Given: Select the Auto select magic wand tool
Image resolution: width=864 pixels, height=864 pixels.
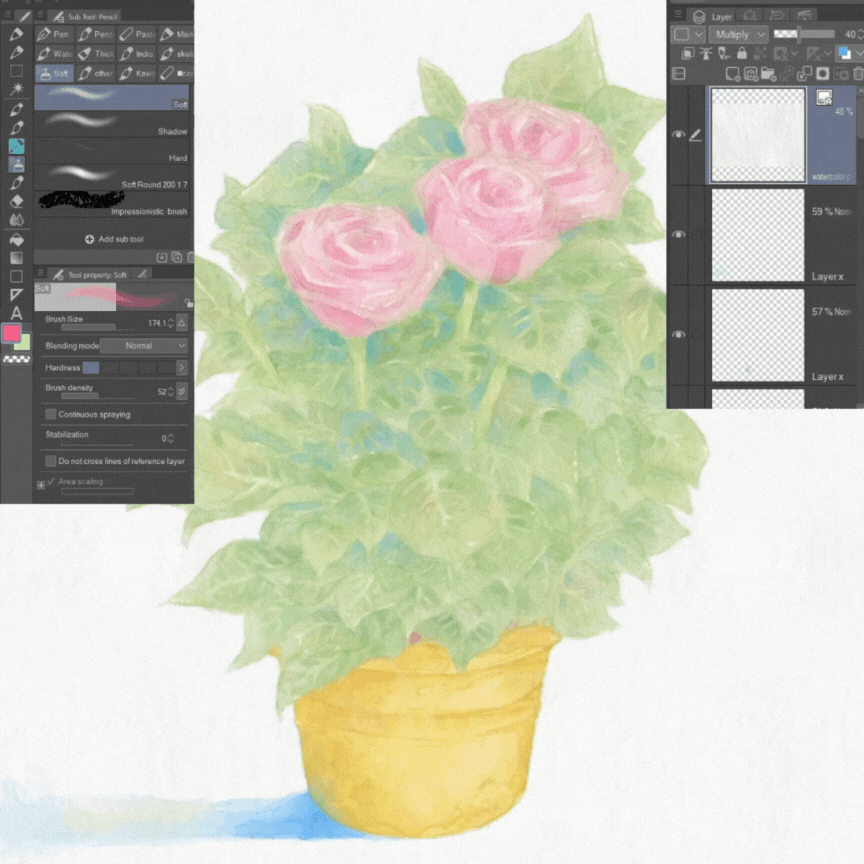Looking at the screenshot, I should point(16,89).
